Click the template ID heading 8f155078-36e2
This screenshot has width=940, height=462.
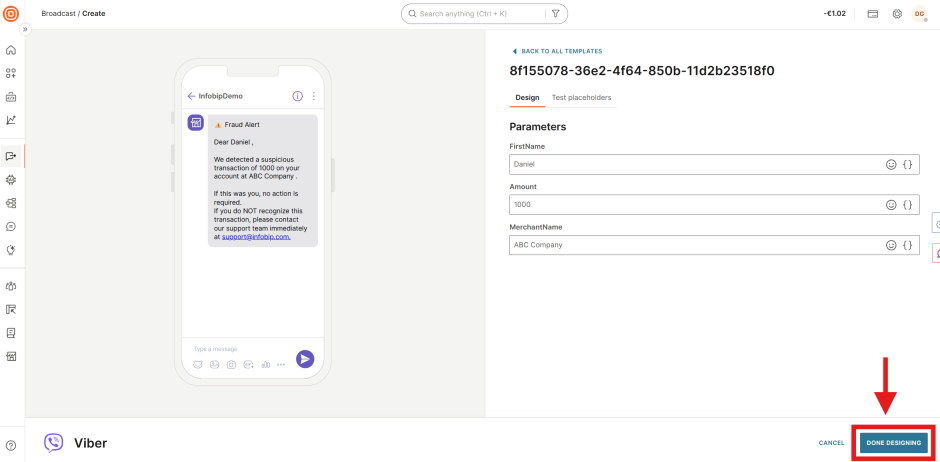click(642, 71)
